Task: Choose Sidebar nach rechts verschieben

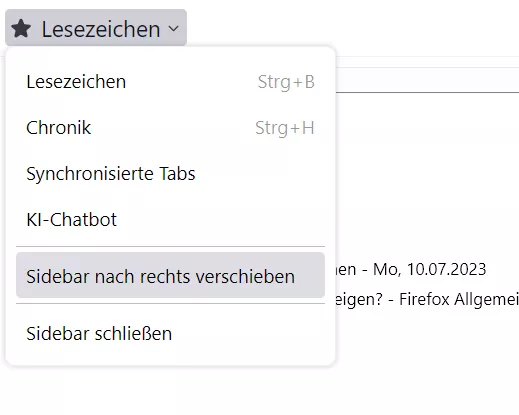Action: tap(170, 275)
